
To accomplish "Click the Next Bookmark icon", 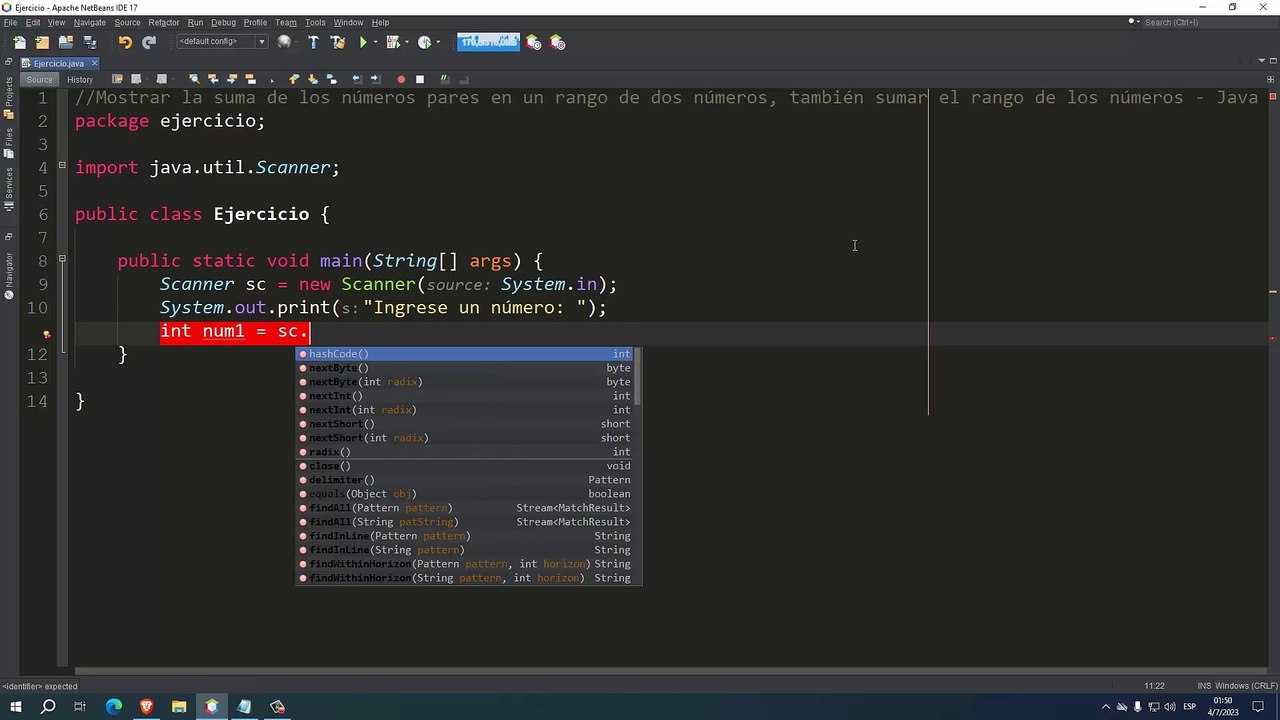I will coord(313,79).
